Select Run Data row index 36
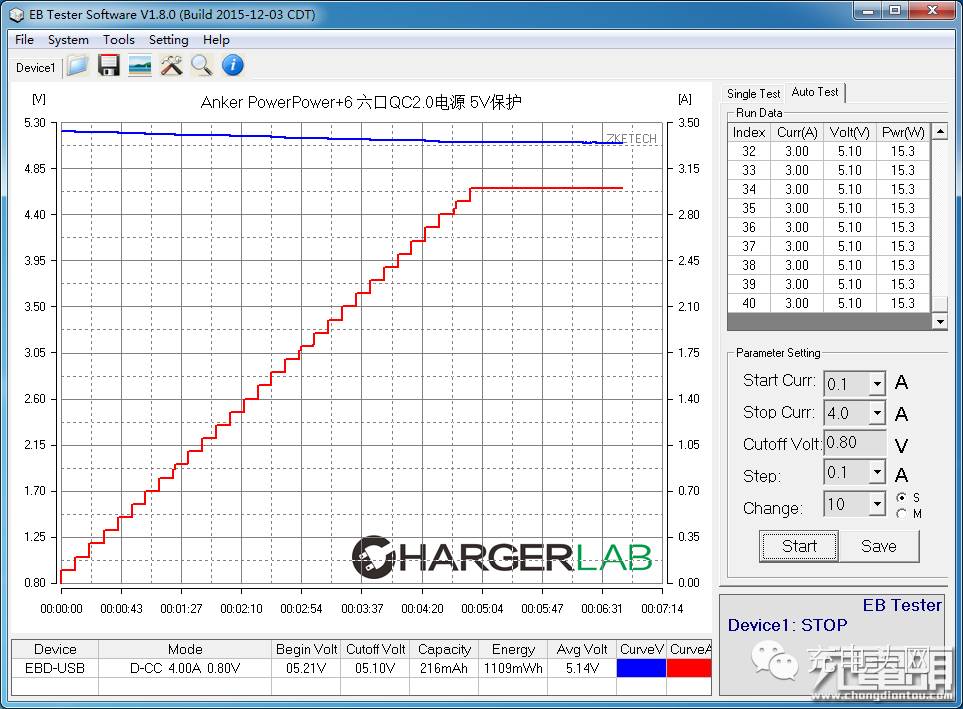963x709 pixels. tap(829, 227)
